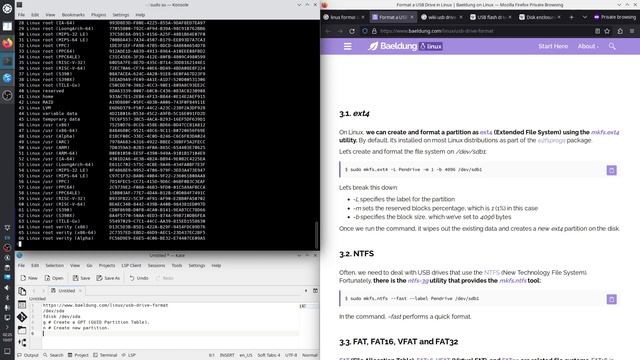
Task: Follow the ext4 link in the article
Action: pyautogui.click(x=486, y=132)
